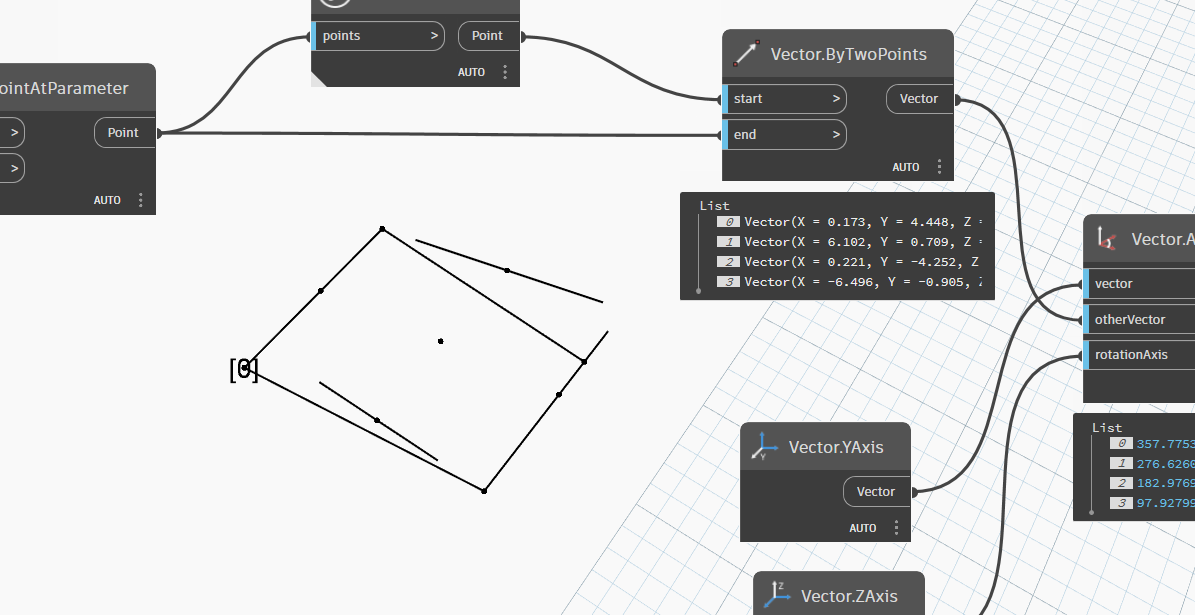Click the Vector.YAxis node icon
This screenshot has width=1195, height=615.
click(x=764, y=447)
